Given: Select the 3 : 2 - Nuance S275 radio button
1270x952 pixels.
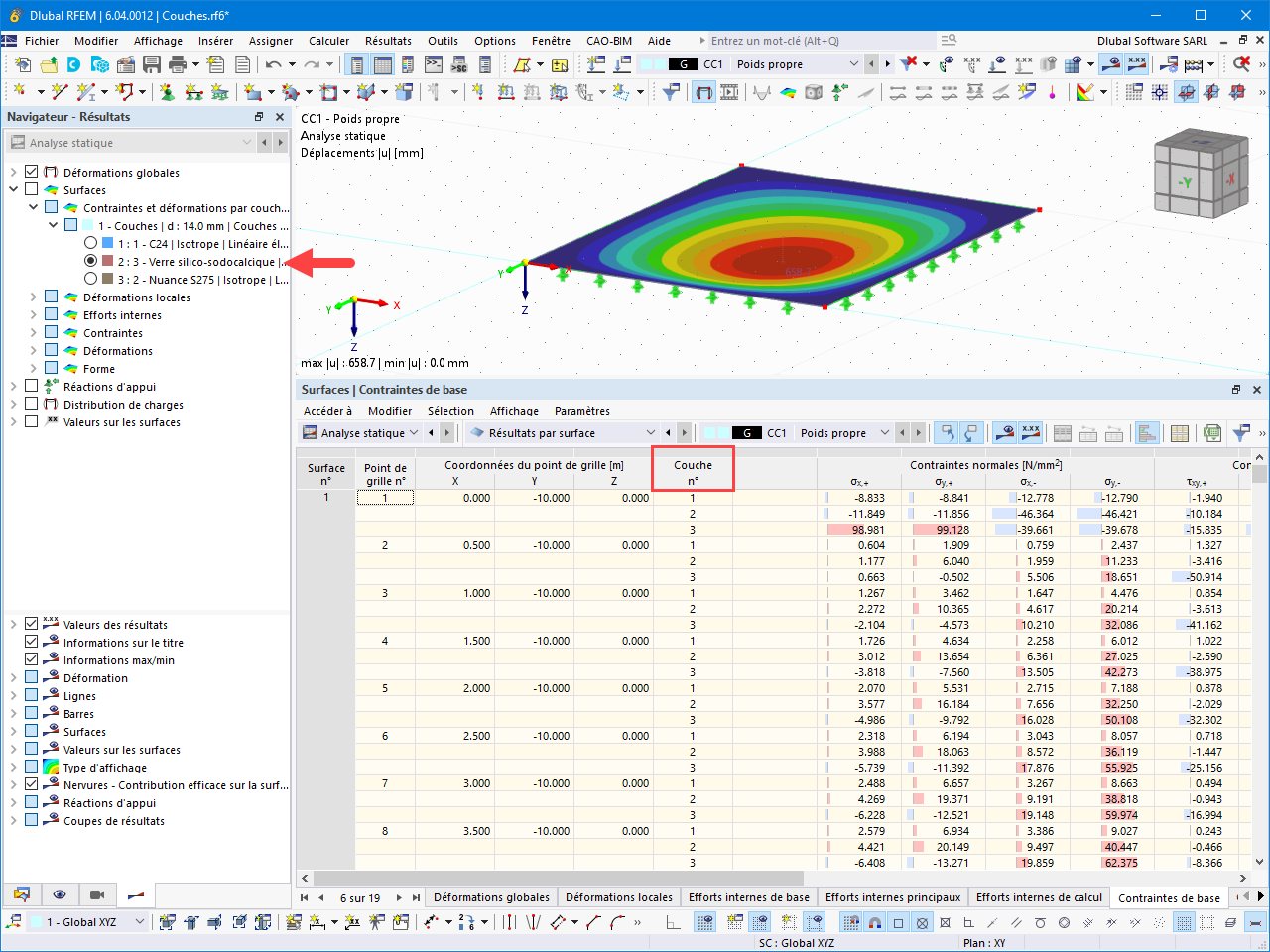Looking at the screenshot, I should coord(91,280).
